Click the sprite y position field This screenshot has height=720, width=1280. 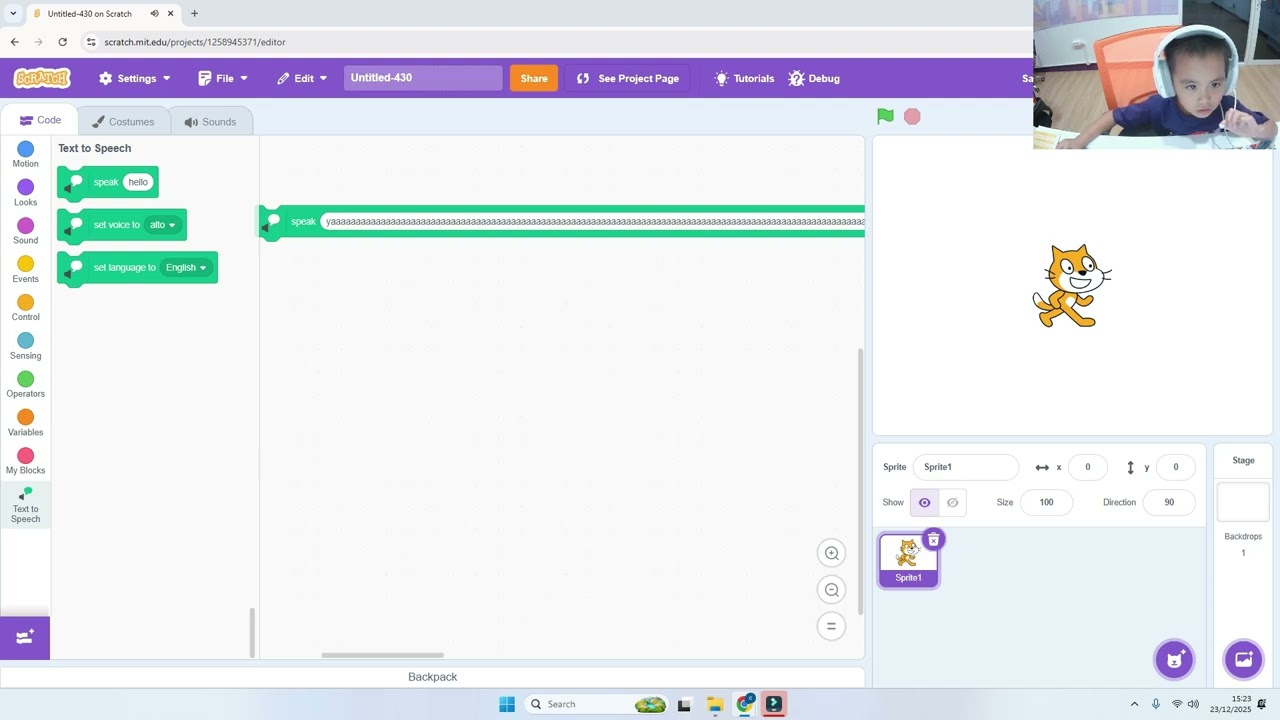pyautogui.click(x=1175, y=467)
